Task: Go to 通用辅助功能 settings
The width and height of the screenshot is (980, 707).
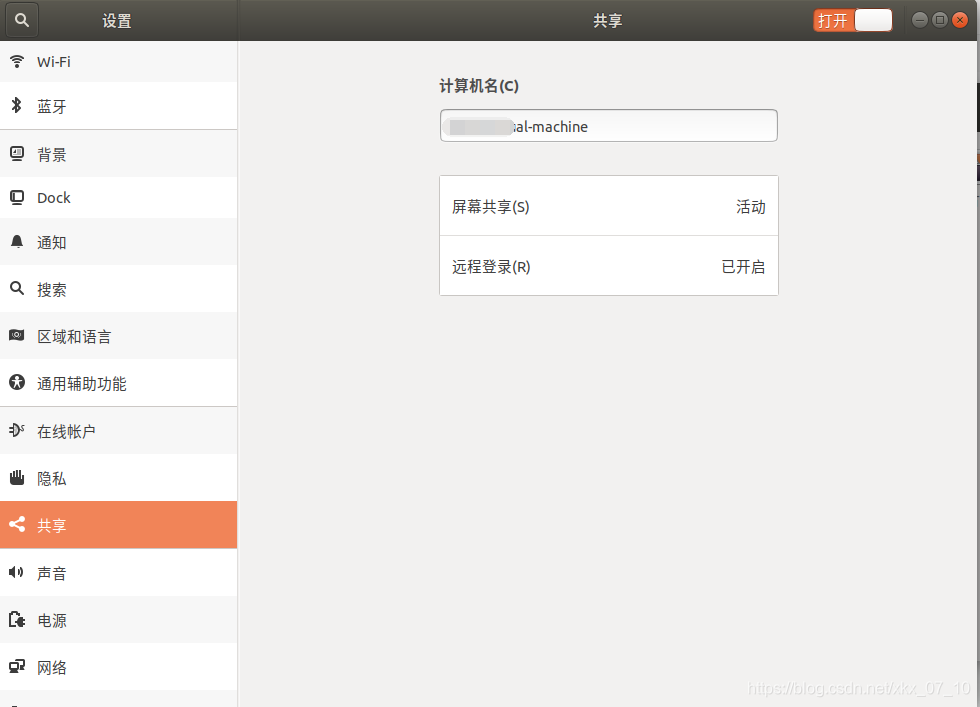Action: 119,383
